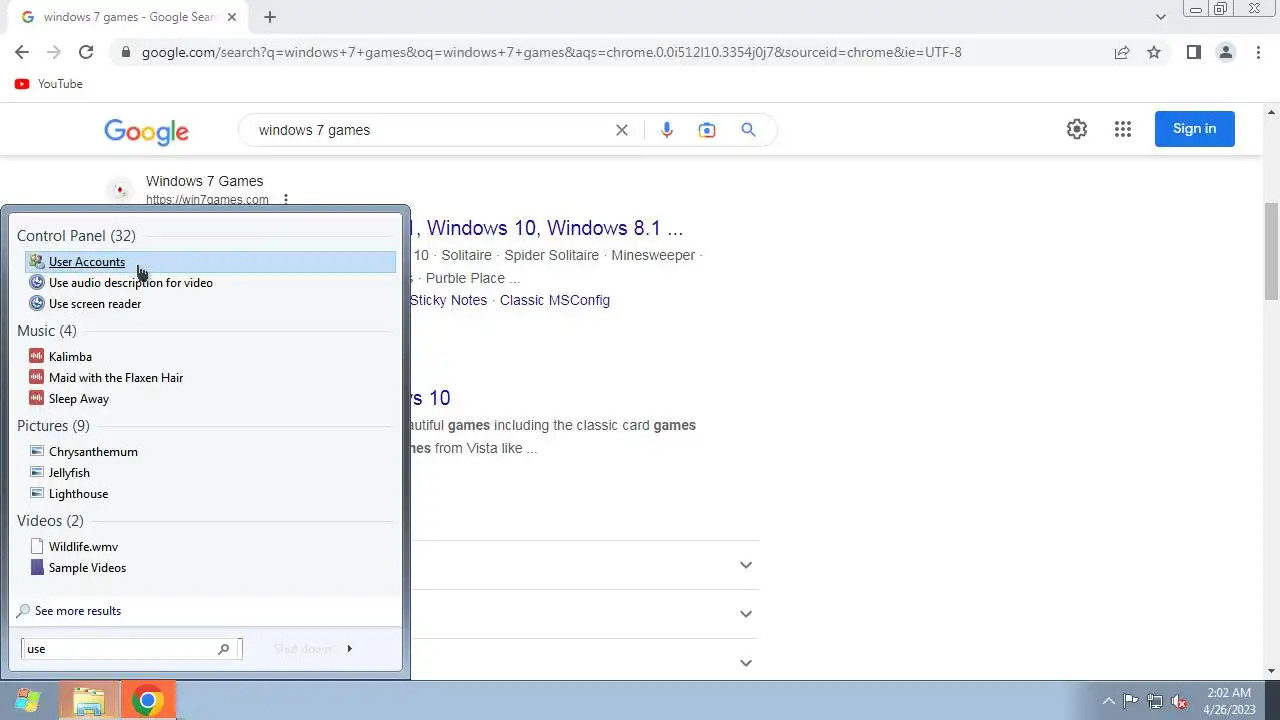This screenshot has height=720, width=1280.
Task: Expand the second related question chevron
Action: point(745,614)
